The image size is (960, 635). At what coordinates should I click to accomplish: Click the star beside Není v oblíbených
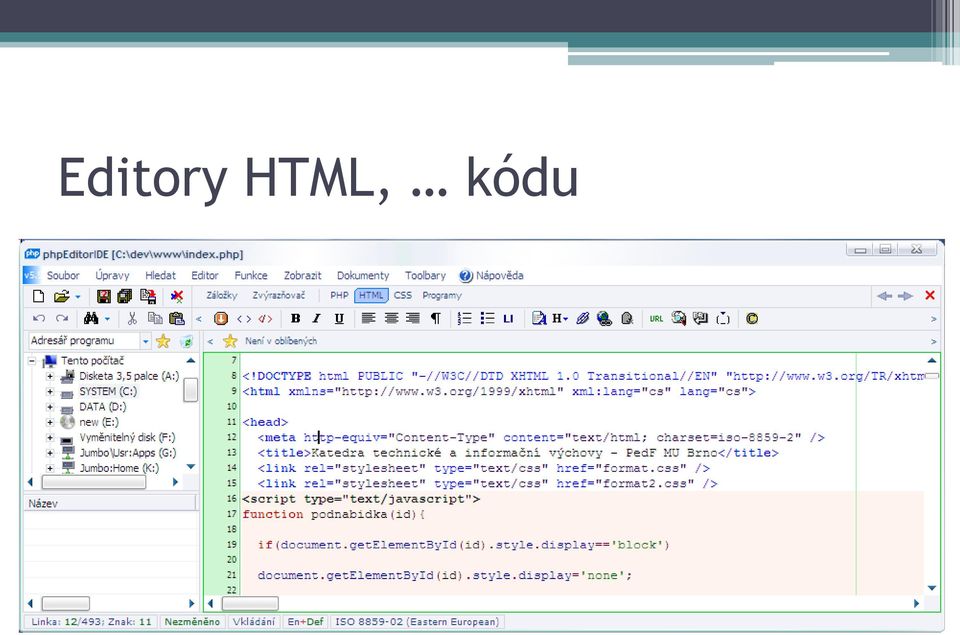pos(230,341)
